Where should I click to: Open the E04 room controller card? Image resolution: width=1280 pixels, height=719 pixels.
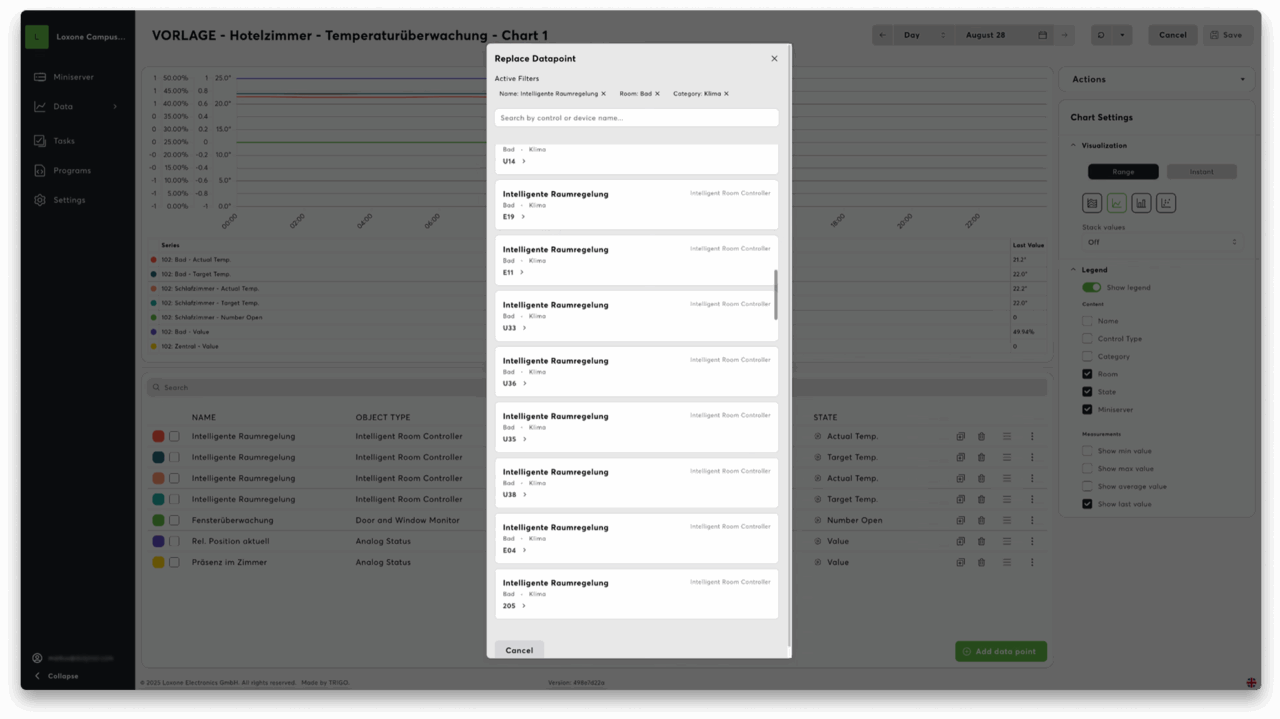tap(636, 538)
